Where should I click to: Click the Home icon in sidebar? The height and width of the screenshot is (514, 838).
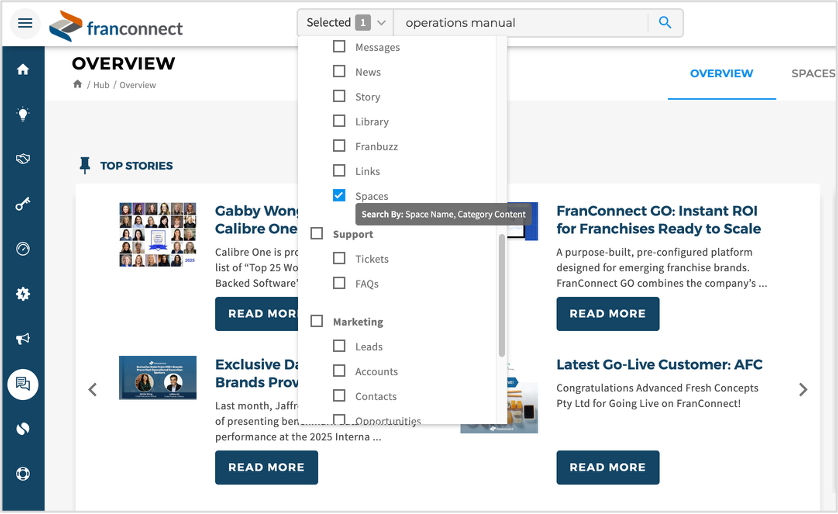[23, 70]
